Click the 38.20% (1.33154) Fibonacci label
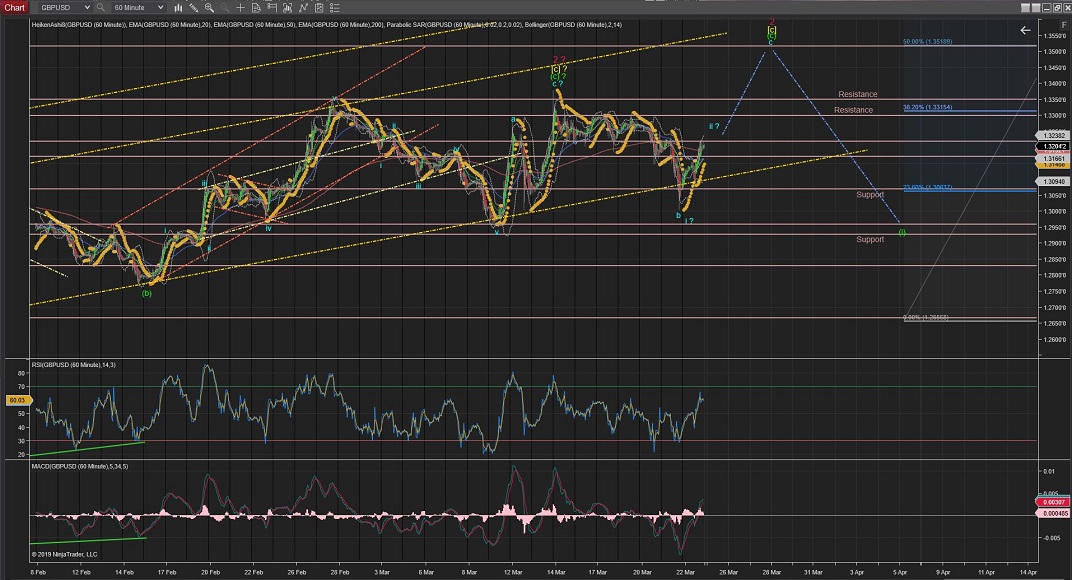The image size is (1072, 580). tap(927, 107)
